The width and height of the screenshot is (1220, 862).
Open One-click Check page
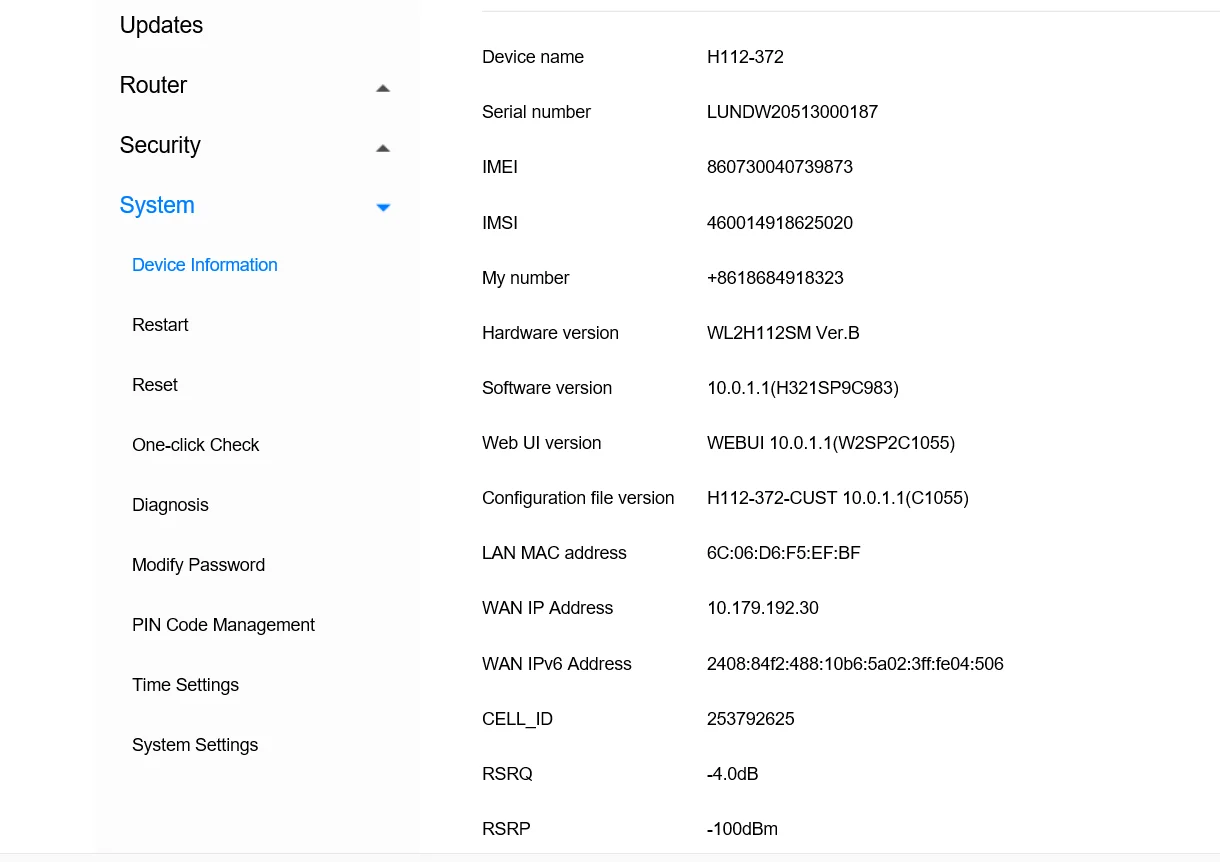(196, 445)
